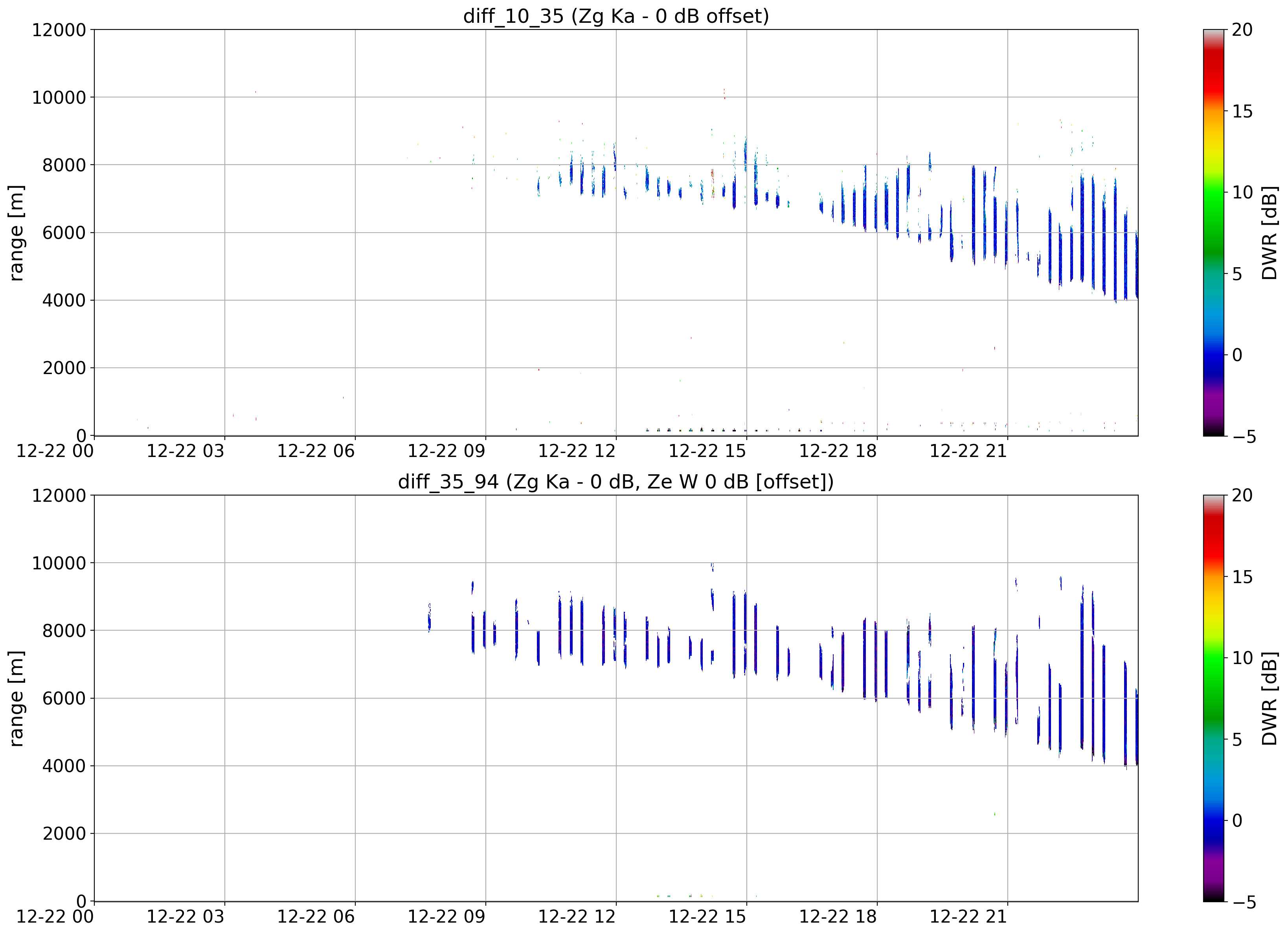
Task: Click '12-22 03' x-tick under diff_35_94 plot
Action: (x=186, y=917)
